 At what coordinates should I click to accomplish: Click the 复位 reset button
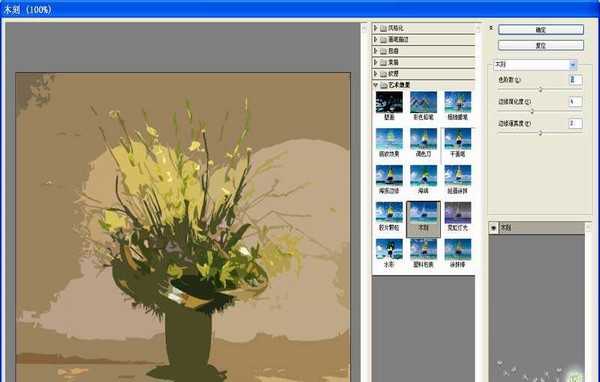click(541, 45)
